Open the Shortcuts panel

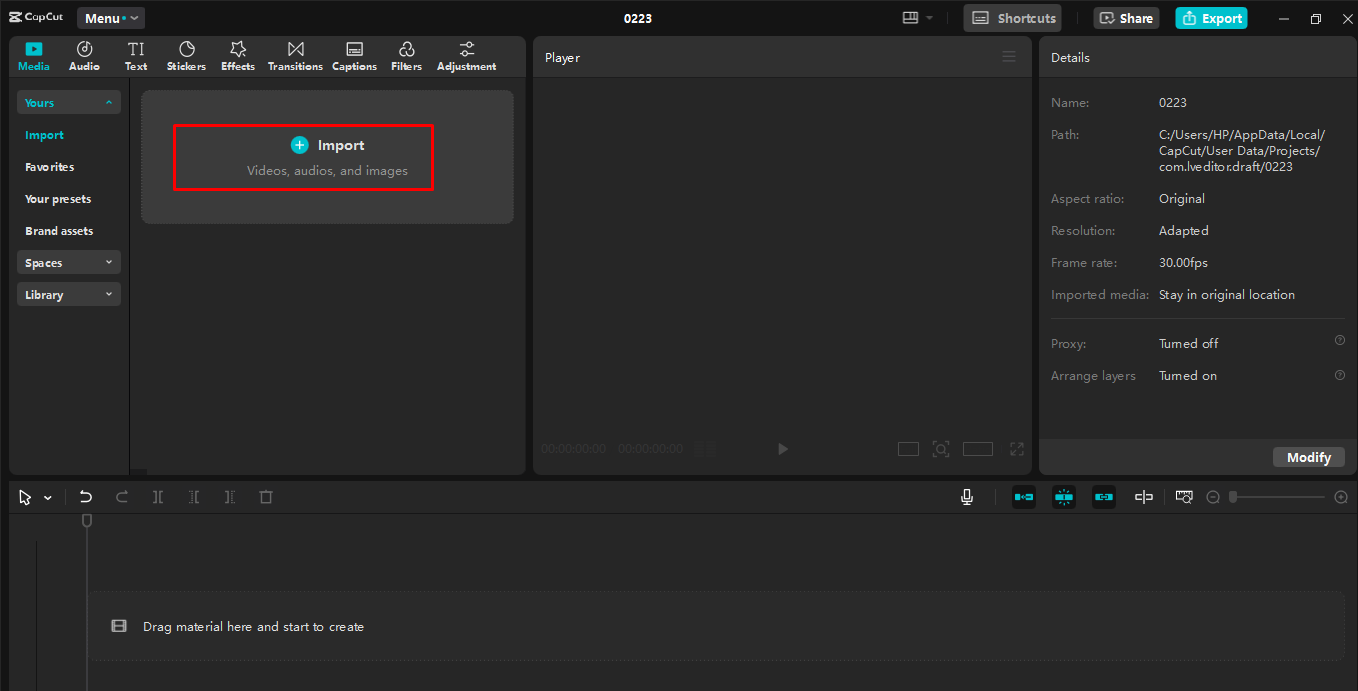(x=1013, y=18)
